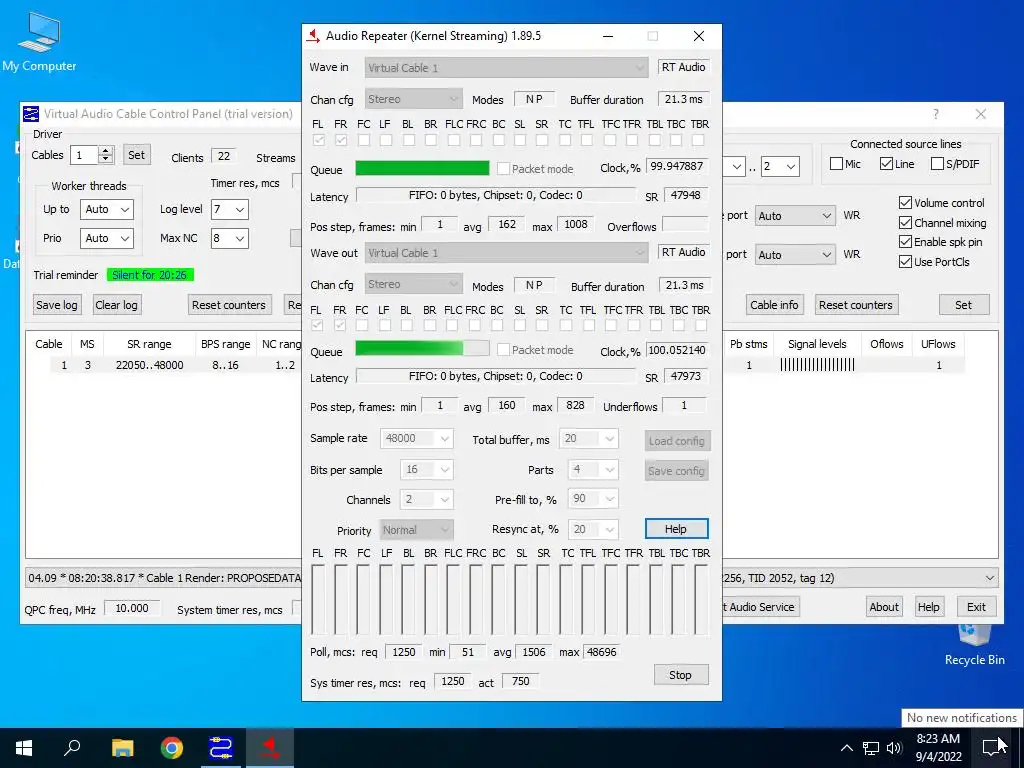Toggle Enable spk pin checkbox
Image resolution: width=1024 pixels, height=768 pixels.
[x=905, y=242]
